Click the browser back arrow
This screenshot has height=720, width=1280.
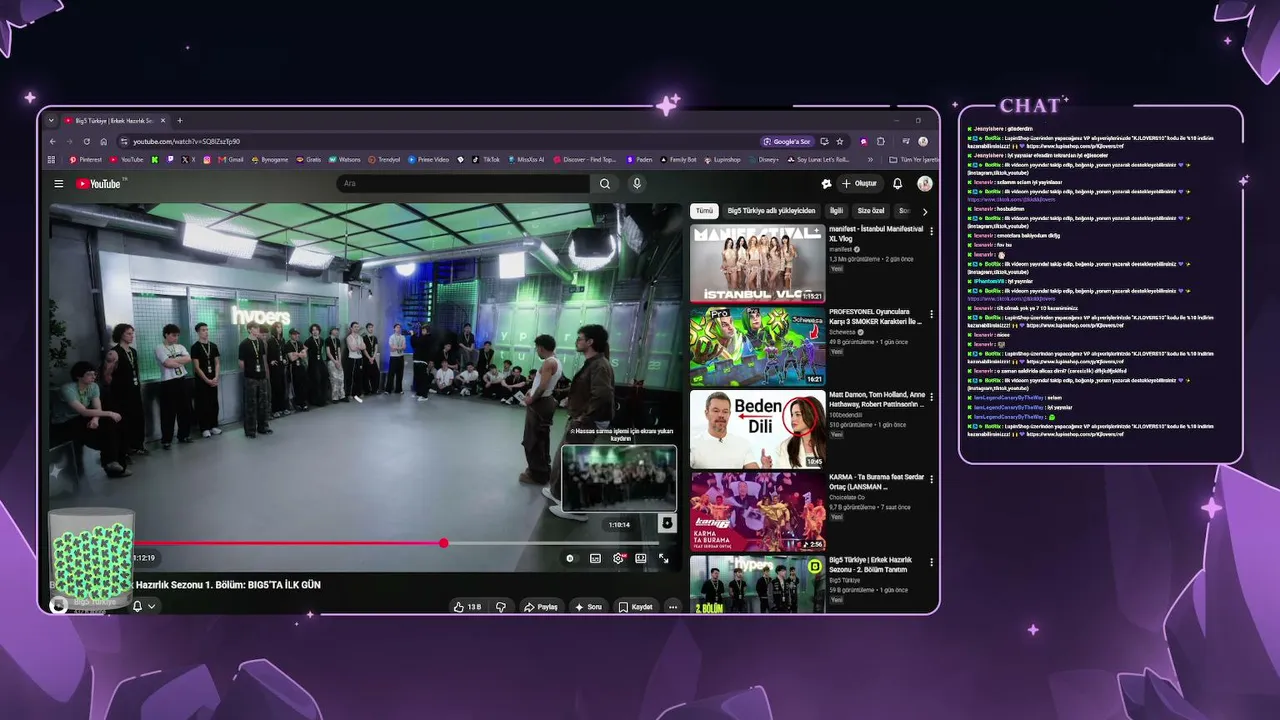click(52, 141)
